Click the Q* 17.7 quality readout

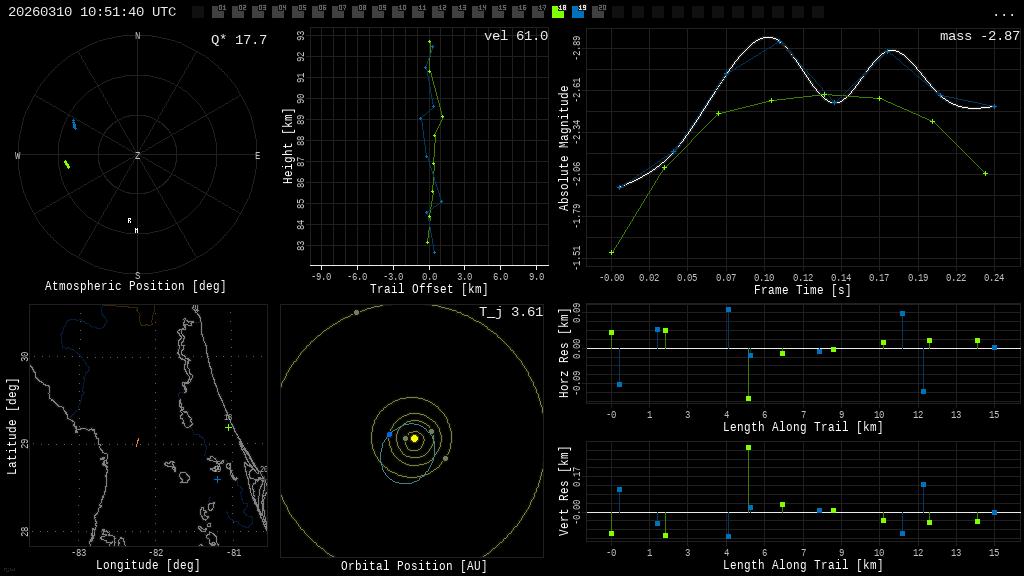point(238,40)
